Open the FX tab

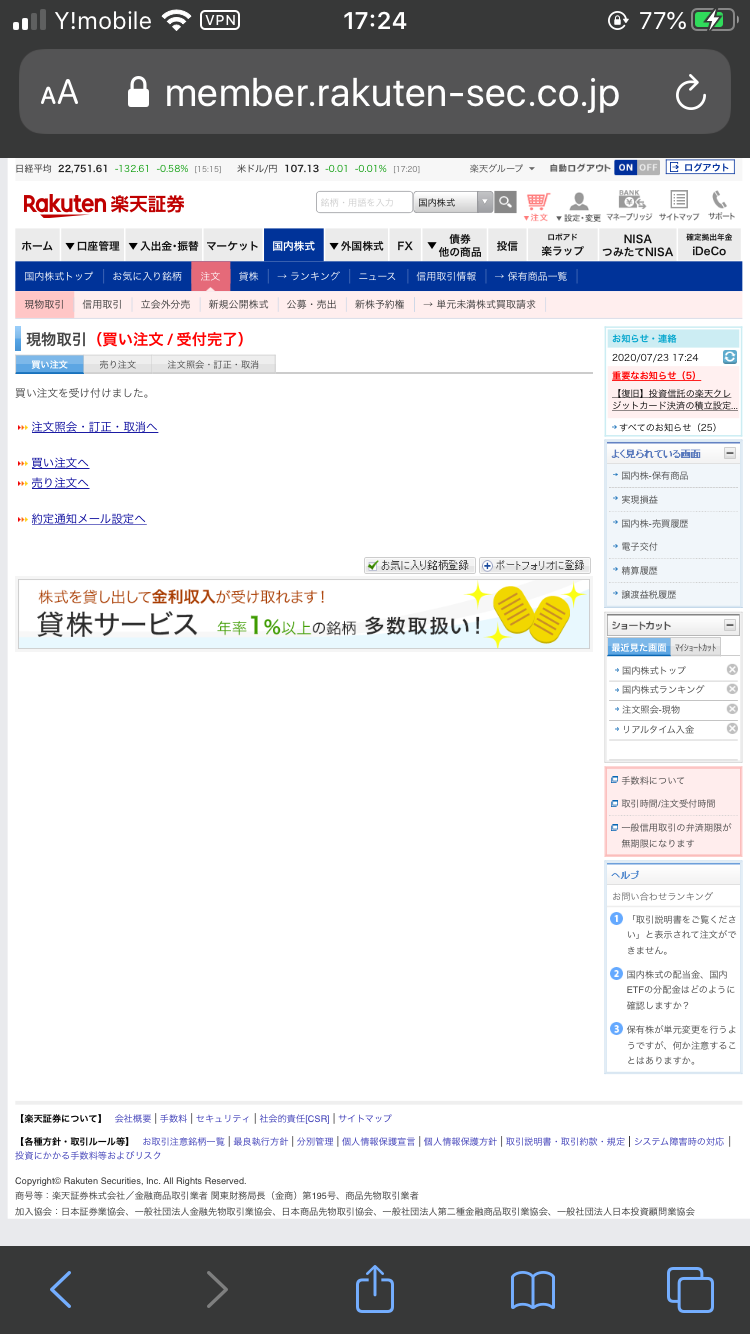(x=404, y=245)
